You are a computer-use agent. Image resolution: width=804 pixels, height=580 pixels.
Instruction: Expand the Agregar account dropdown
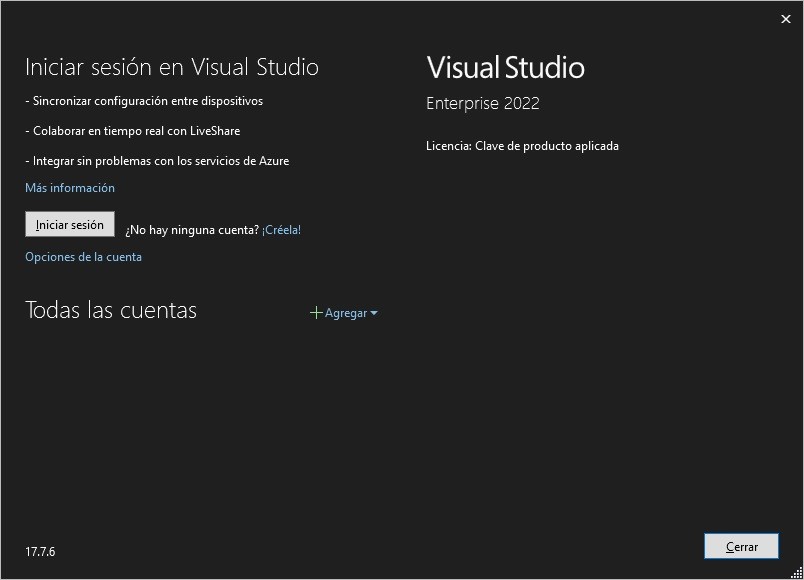345,313
